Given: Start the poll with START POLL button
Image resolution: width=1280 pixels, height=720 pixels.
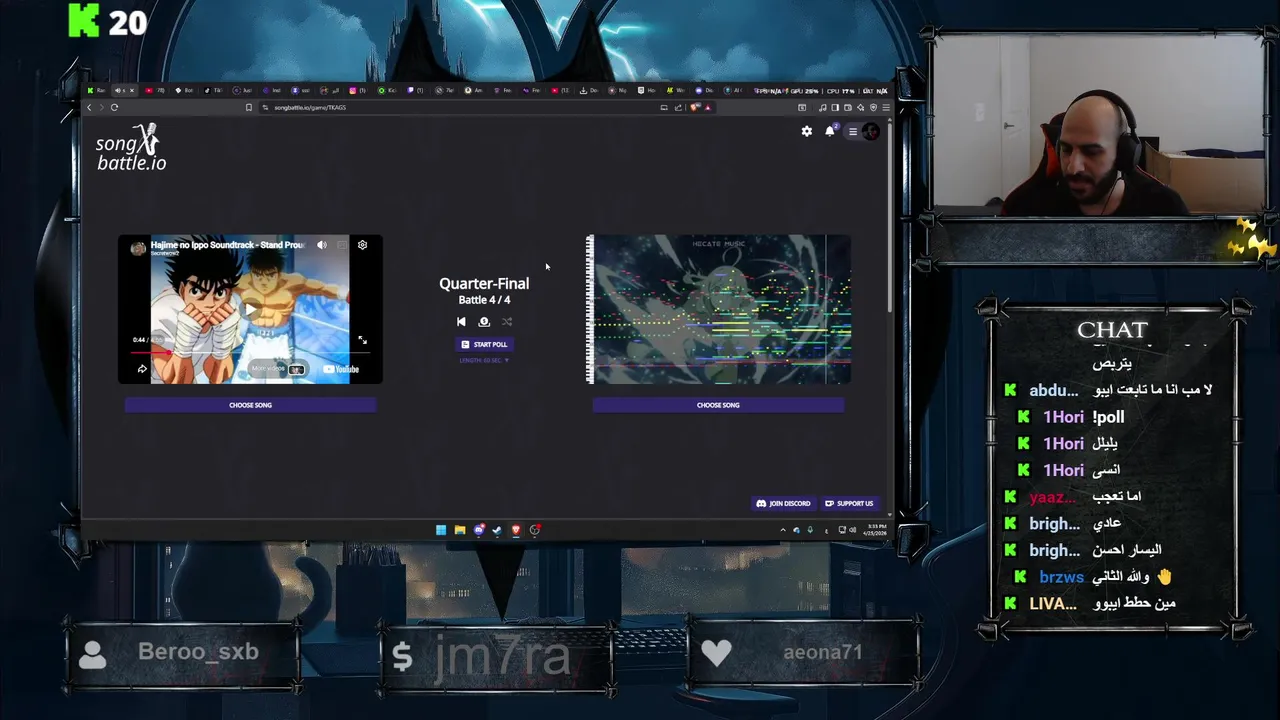Looking at the screenshot, I should click(x=484, y=344).
